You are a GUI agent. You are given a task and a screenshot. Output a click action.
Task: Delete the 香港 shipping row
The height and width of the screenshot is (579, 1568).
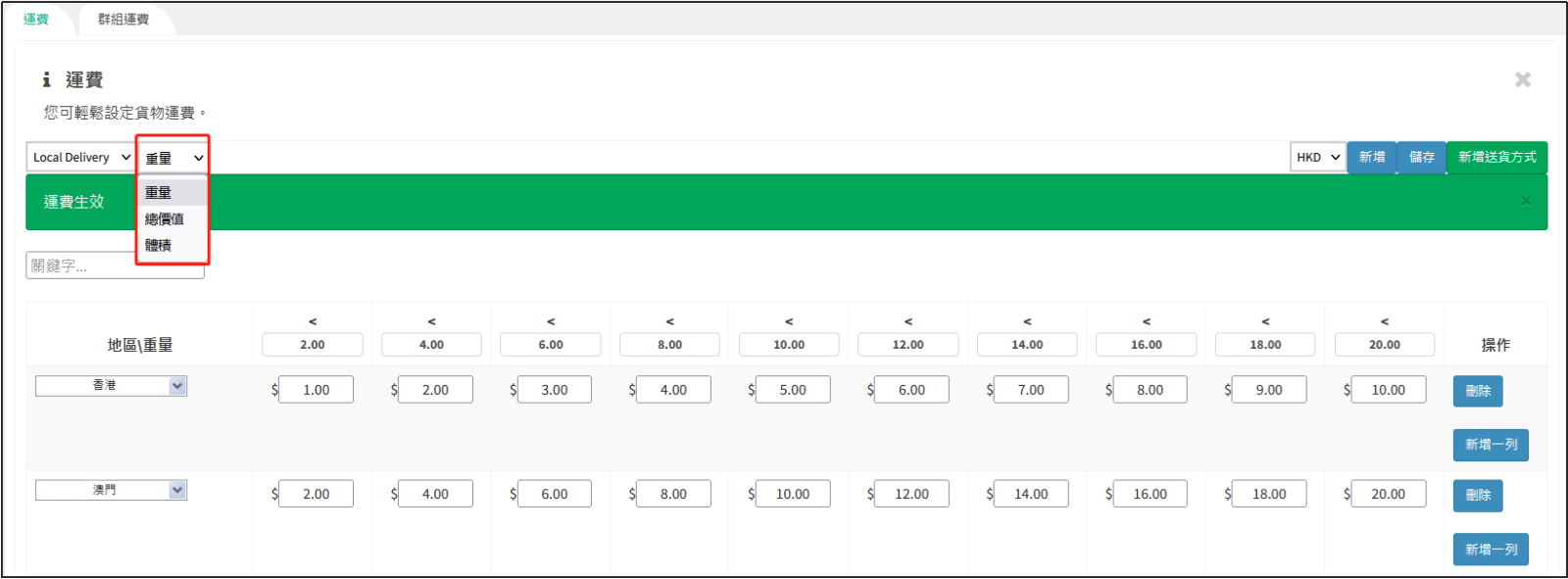tap(1477, 391)
